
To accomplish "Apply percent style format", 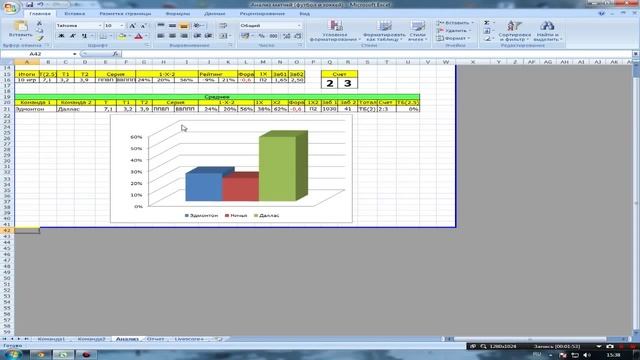I will click(x=262, y=36).
